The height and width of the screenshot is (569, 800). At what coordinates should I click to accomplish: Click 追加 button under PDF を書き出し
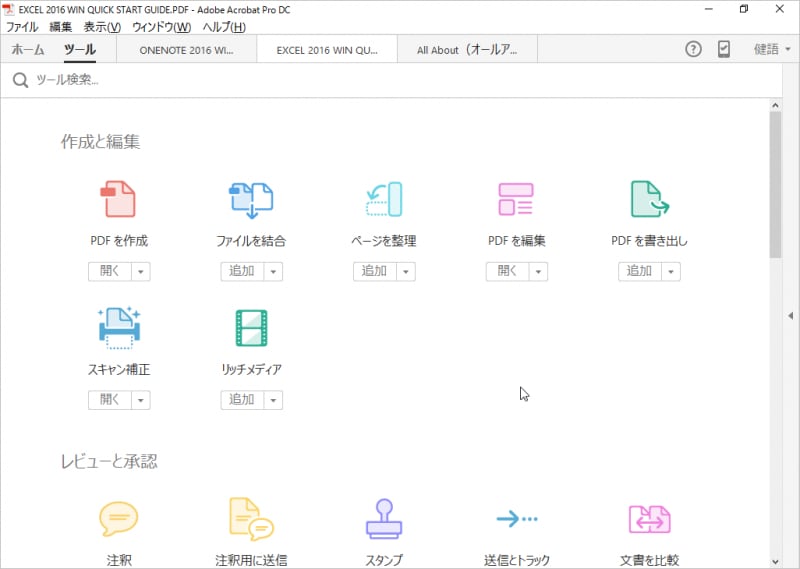click(x=640, y=271)
